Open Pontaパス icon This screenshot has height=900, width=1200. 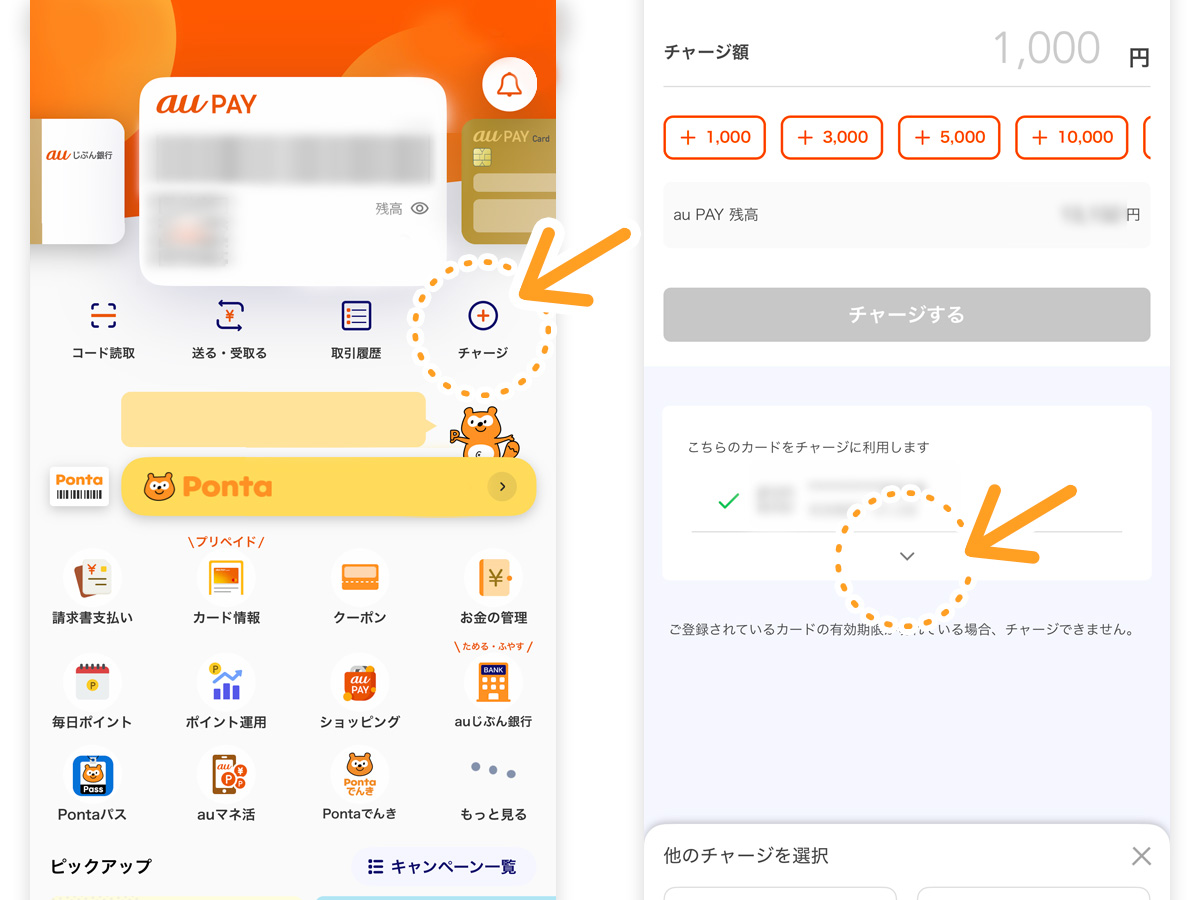(x=92, y=775)
